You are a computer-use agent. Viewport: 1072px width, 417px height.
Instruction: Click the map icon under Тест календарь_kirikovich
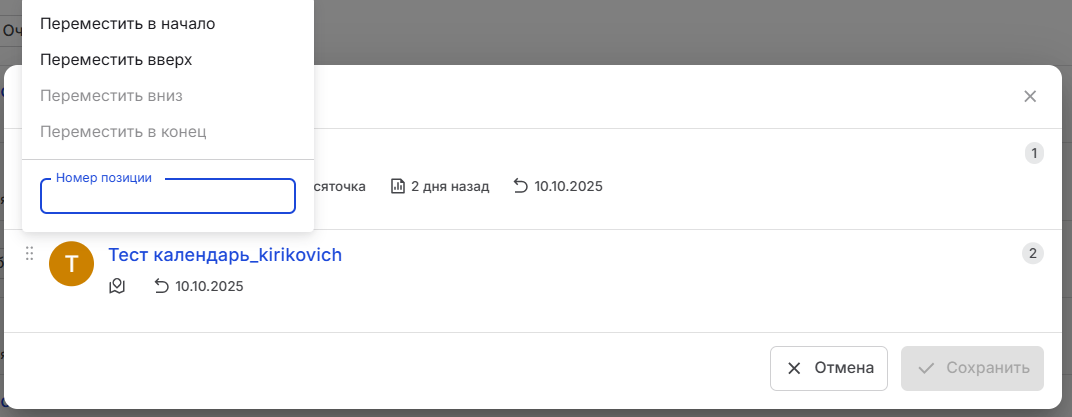[x=117, y=287]
